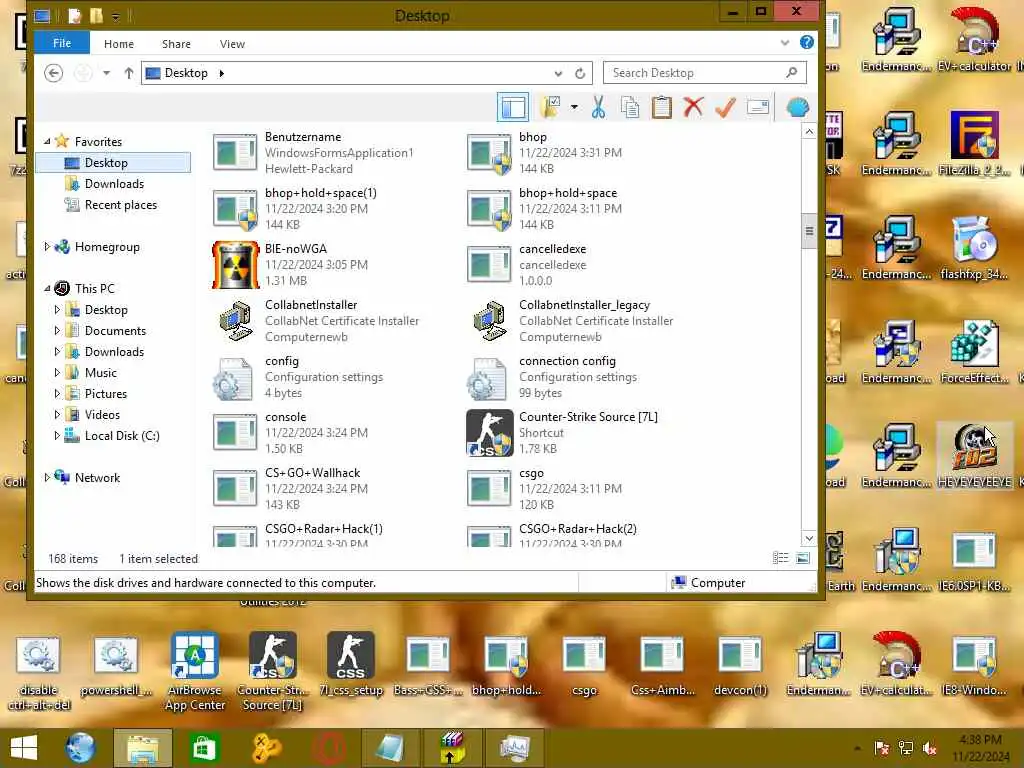Refresh the Desktop folder view
1024x768 pixels.
(580, 73)
